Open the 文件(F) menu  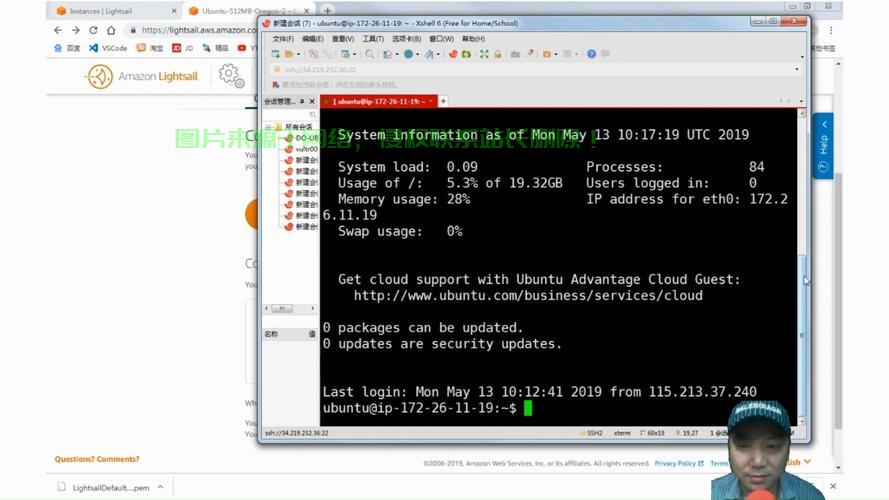(283, 39)
